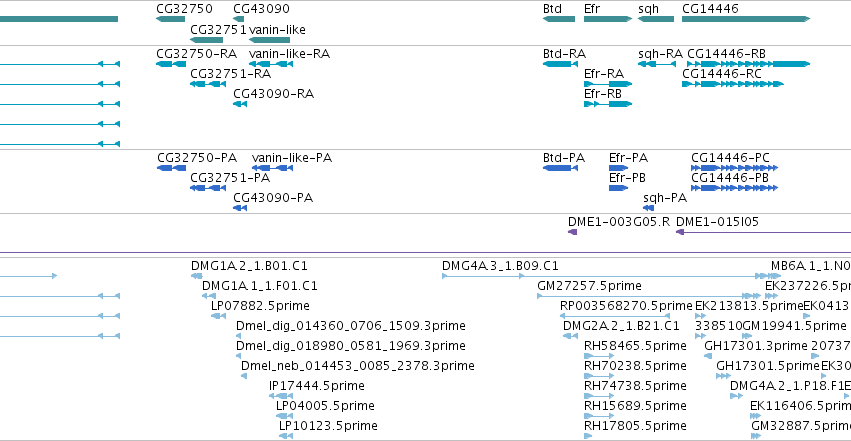
Task: Click EST DMG2A.2_1.B21.C1
Action: click(x=570, y=336)
